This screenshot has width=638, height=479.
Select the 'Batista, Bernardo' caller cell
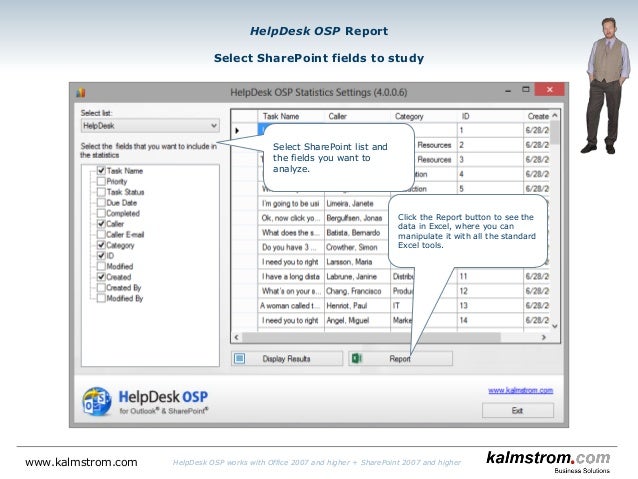[357, 233]
